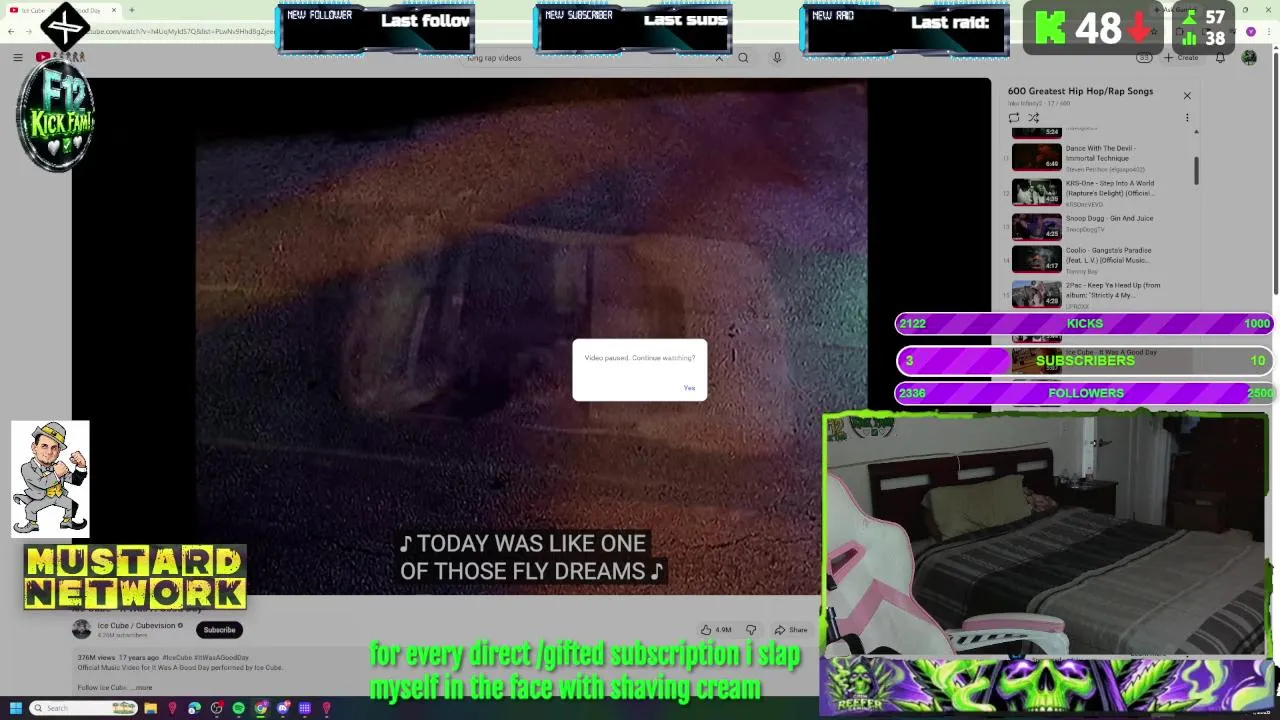Image resolution: width=1280 pixels, height=720 pixels.
Task: Open the YouTube account avatar menu
Action: pos(1249,58)
